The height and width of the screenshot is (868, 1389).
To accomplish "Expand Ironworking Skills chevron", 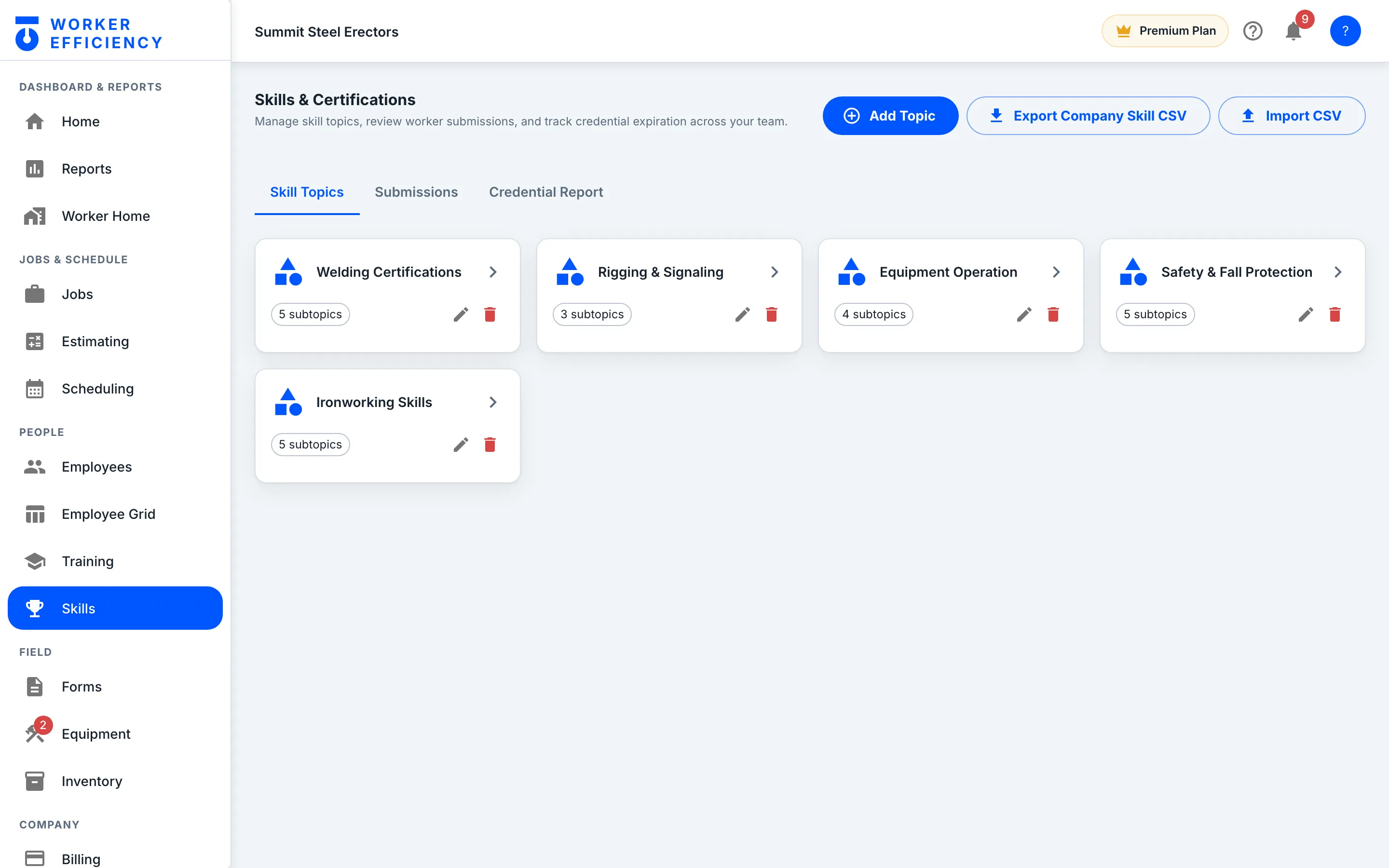I will click(493, 403).
